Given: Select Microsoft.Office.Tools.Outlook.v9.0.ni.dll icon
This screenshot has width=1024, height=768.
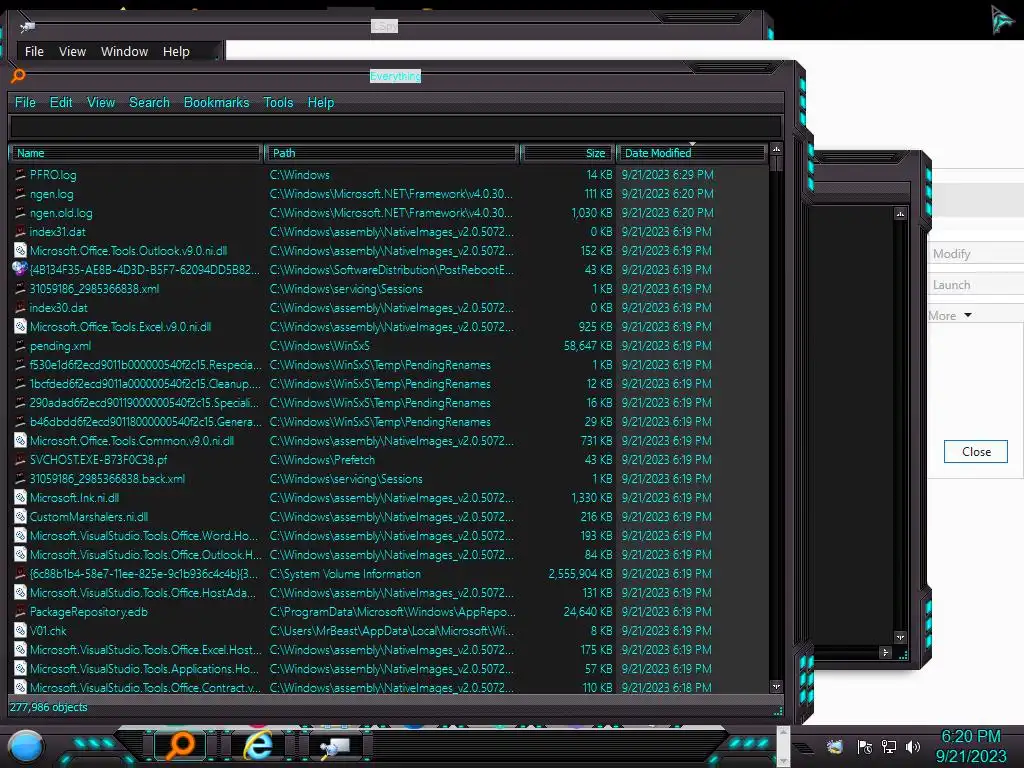Looking at the screenshot, I should [20, 251].
